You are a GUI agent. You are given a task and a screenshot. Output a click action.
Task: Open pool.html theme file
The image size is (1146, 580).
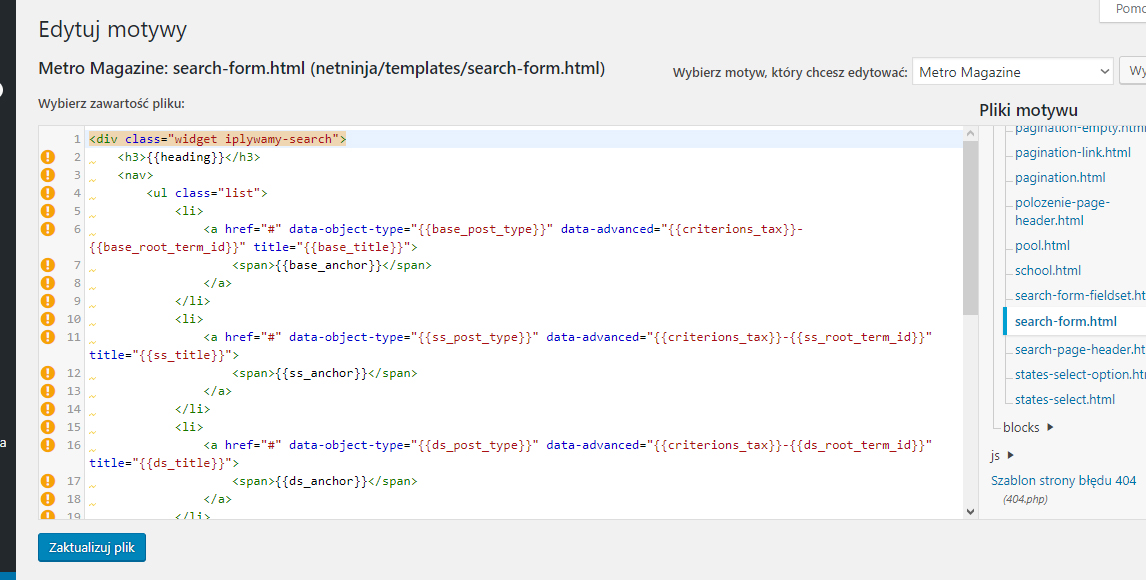click(x=1042, y=245)
